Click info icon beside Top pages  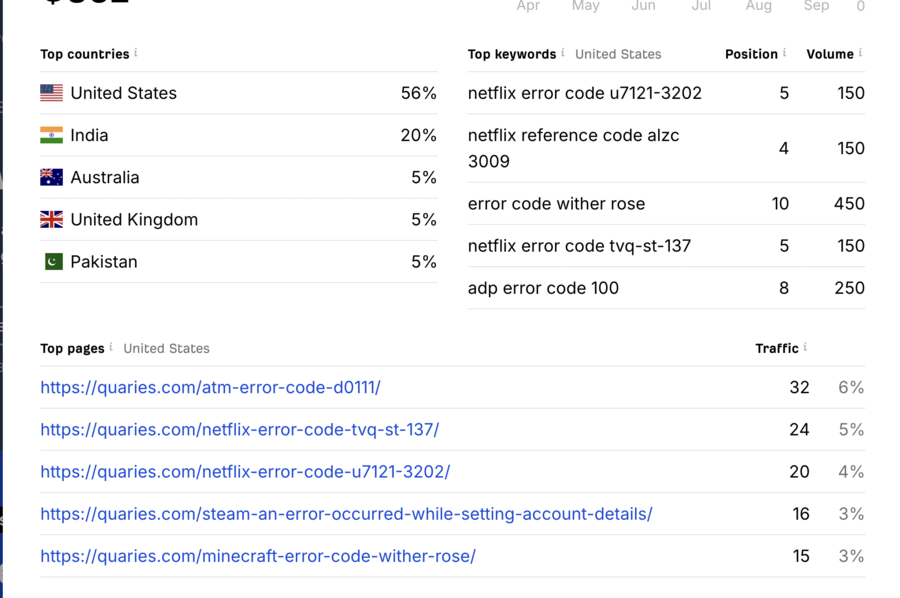tap(111, 346)
